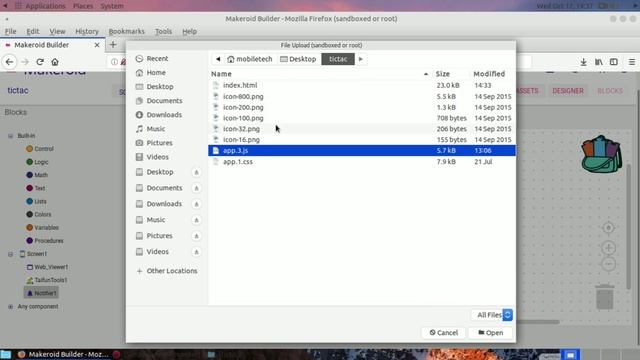The image size is (640, 360).
Task: Sort files by Name column
Action: click(x=320, y=74)
